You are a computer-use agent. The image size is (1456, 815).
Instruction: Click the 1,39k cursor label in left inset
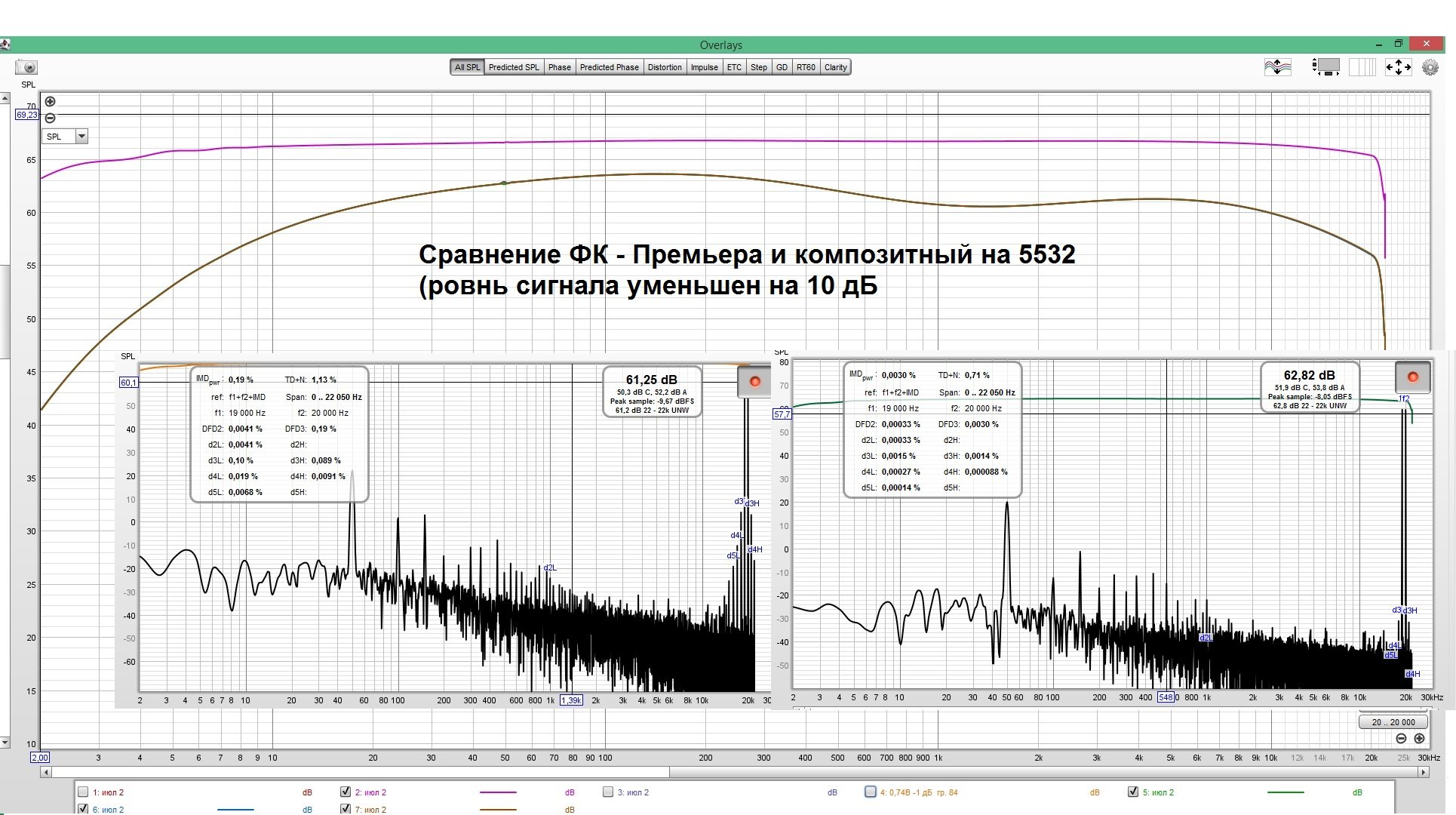572,700
